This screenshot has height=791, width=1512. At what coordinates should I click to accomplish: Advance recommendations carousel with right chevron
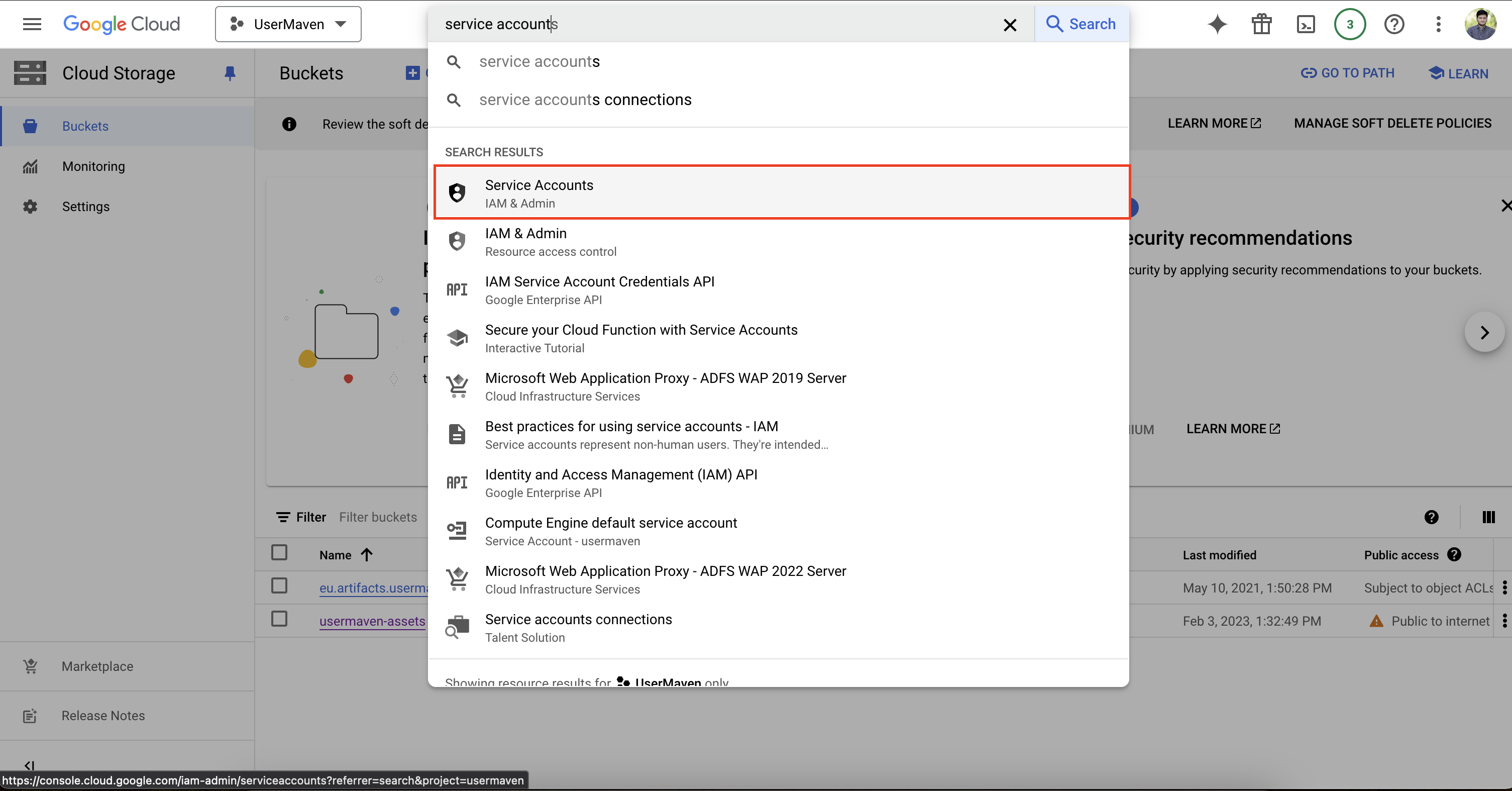click(x=1484, y=332)
